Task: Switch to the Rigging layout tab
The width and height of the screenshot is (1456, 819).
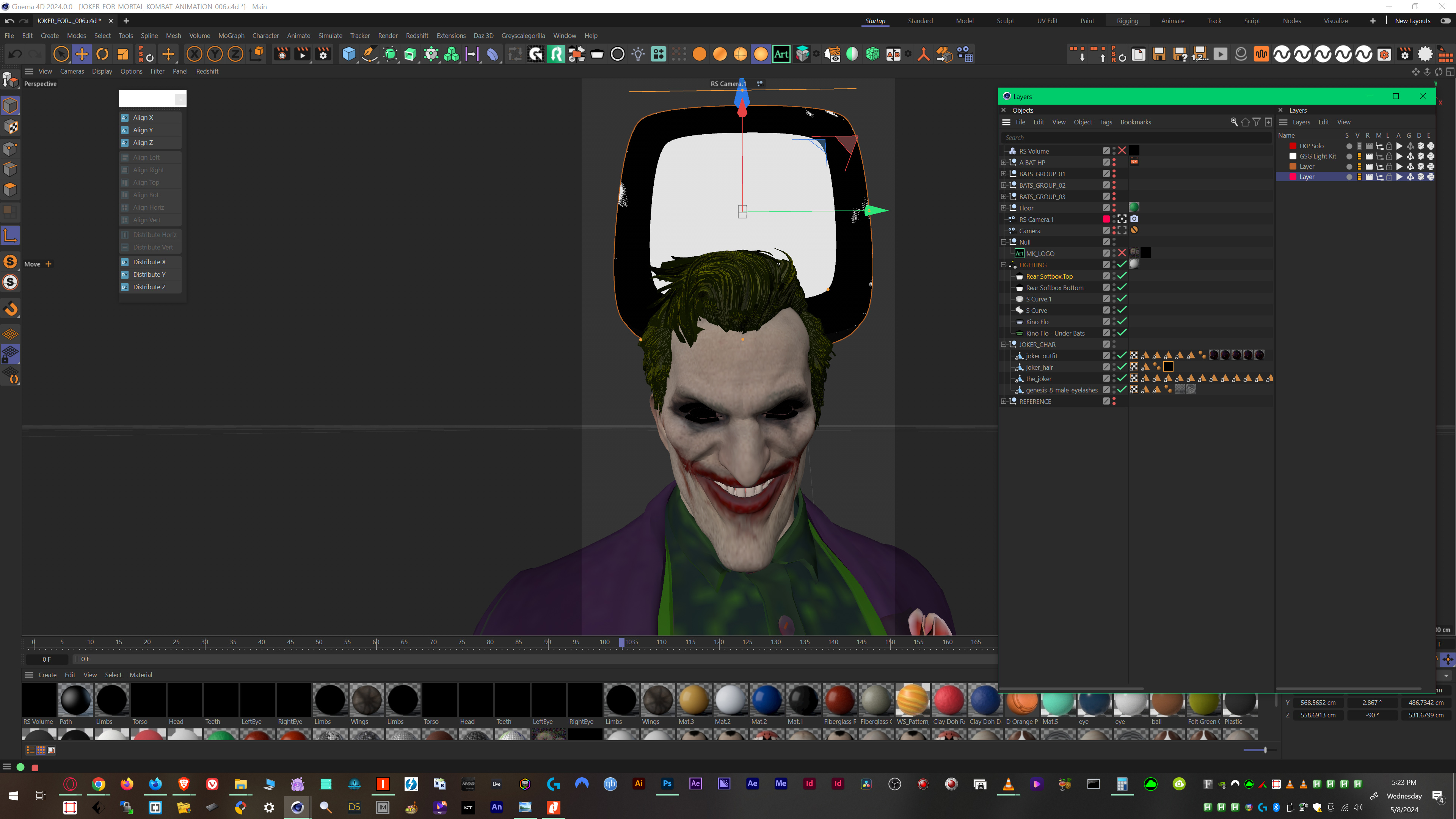Action: click(1128, 21)
